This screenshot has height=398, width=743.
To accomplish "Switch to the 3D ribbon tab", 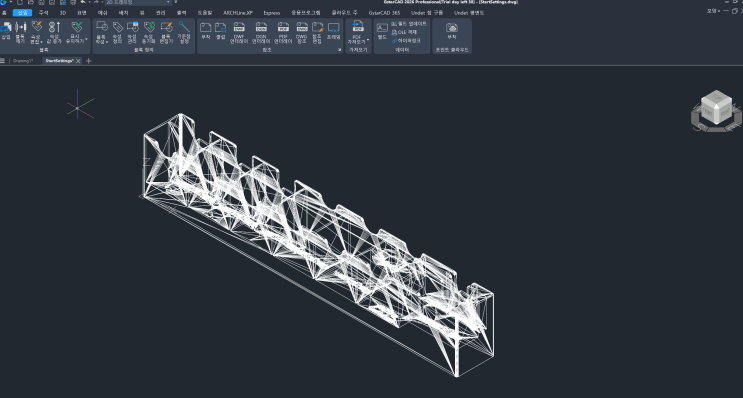I will (x=63, y=13).
